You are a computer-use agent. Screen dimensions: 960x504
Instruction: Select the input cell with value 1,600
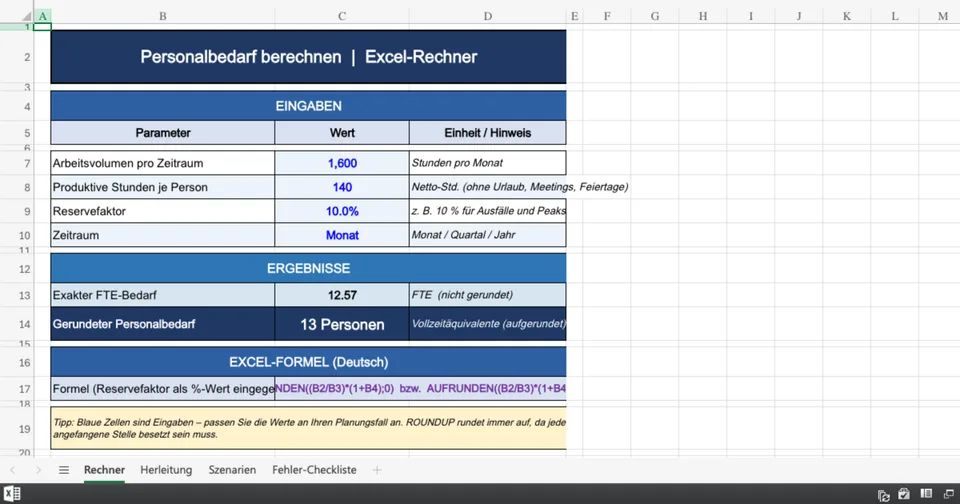342,164
